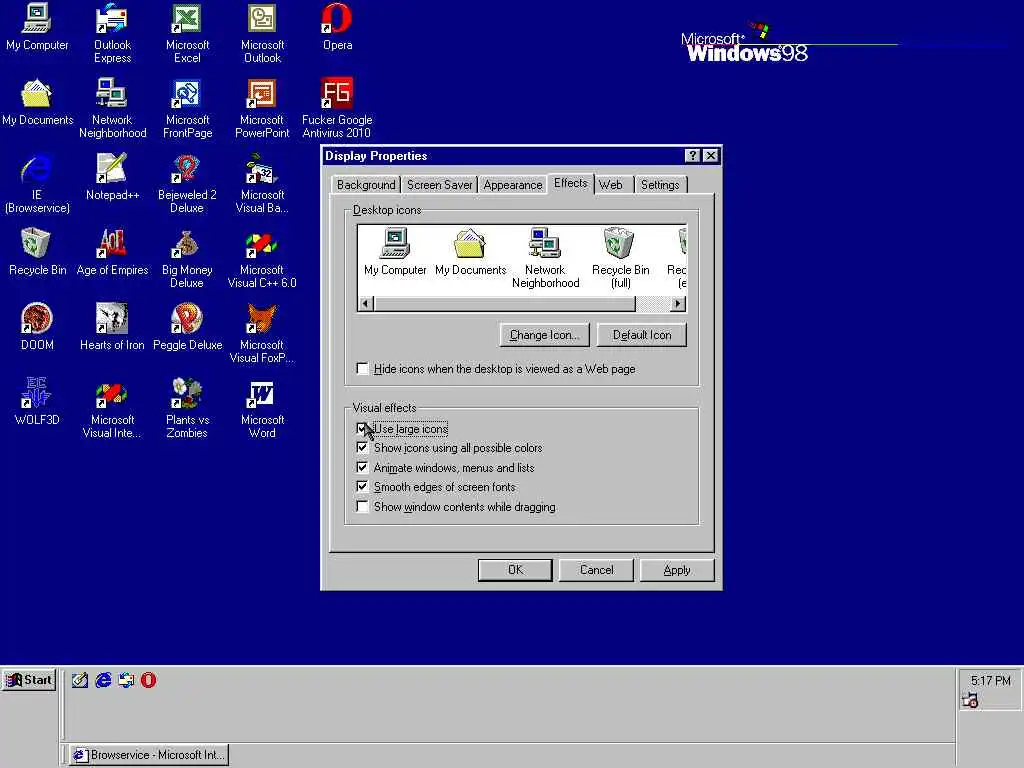Image resolution: width=1024 pixels, height=768 pixels.
Task: Click the Browservice taskbar window button
Action: pyautogui.click(x=149, y=755)
